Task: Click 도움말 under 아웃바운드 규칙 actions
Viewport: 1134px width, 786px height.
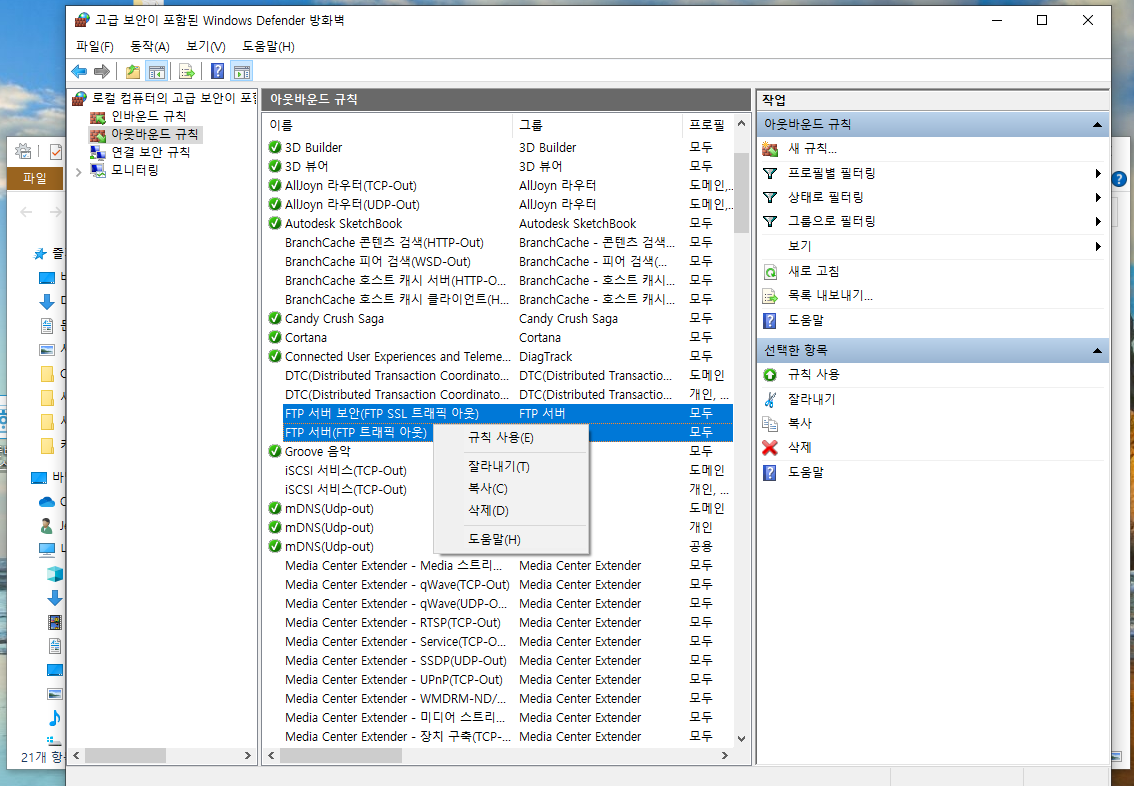Action: [806, 320]
